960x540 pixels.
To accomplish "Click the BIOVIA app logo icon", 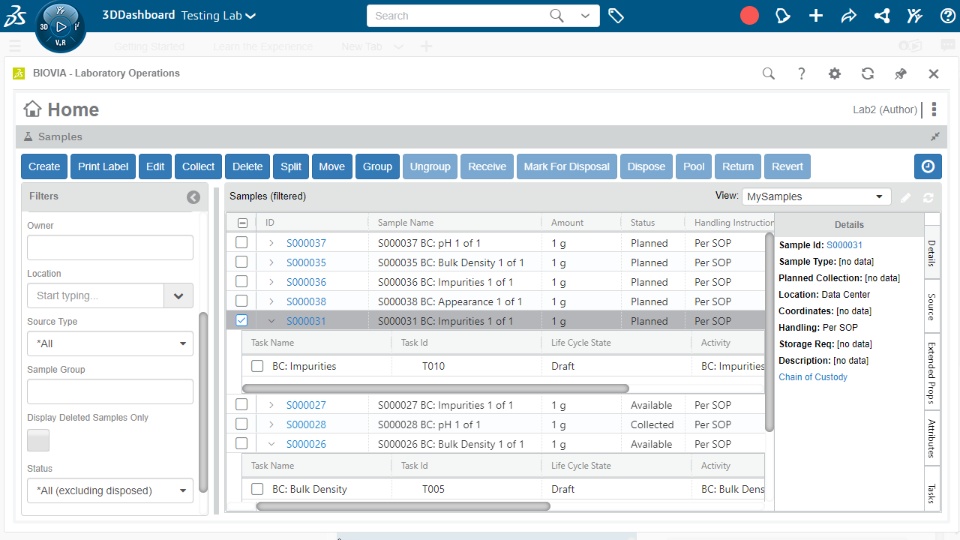I will pyautogui.click(x=19, y=73).
